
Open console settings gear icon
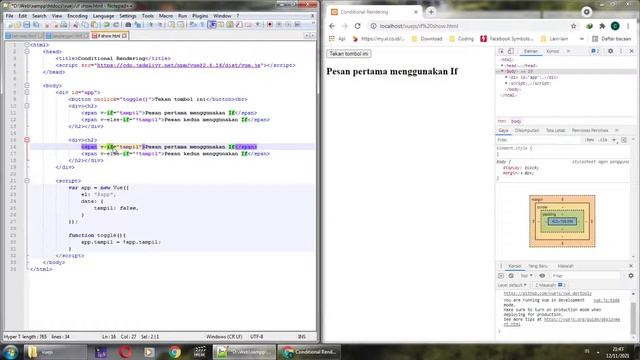pyautogui.click(x=631, y=276)
